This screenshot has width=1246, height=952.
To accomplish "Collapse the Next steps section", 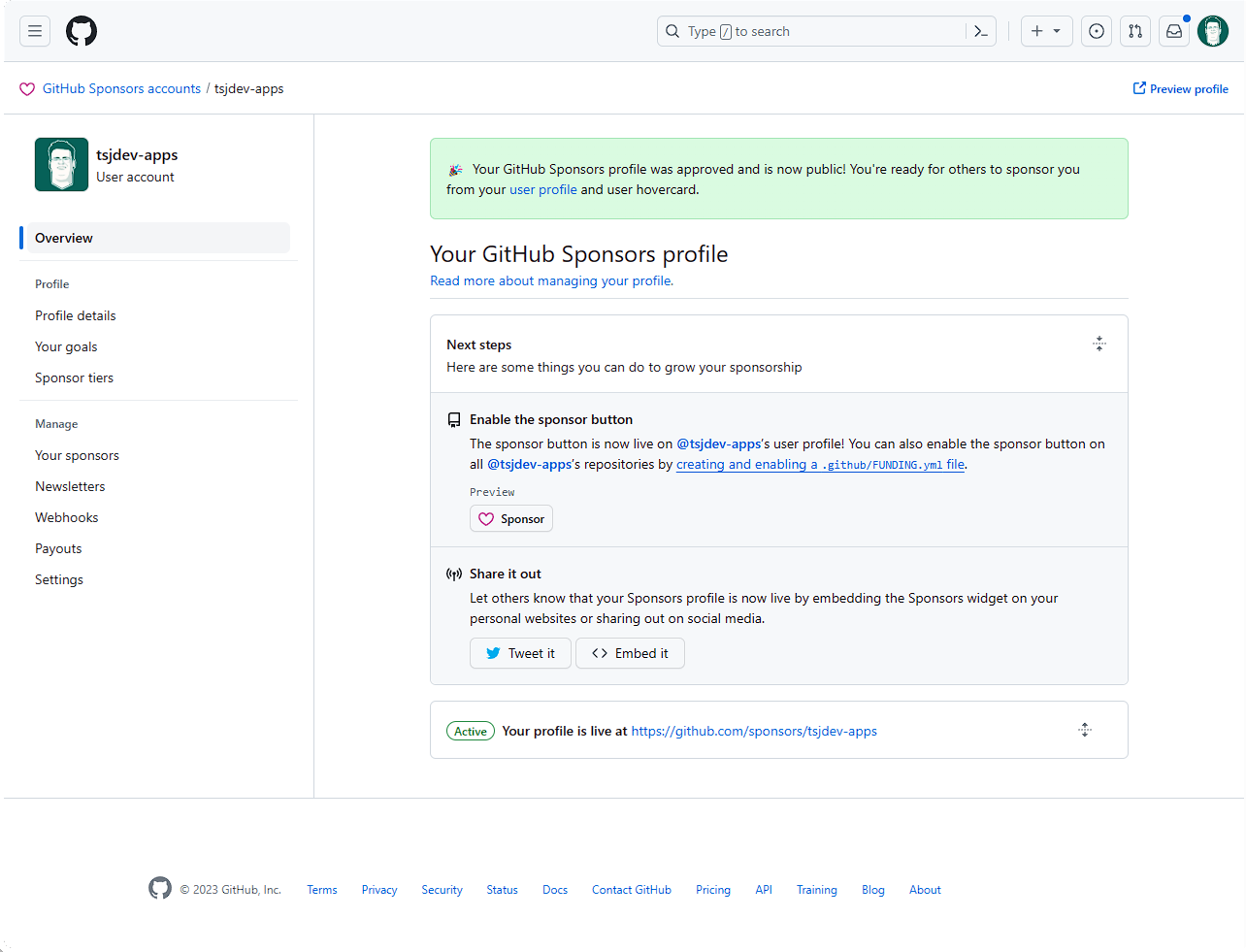I will click(x=1099, y=344).
